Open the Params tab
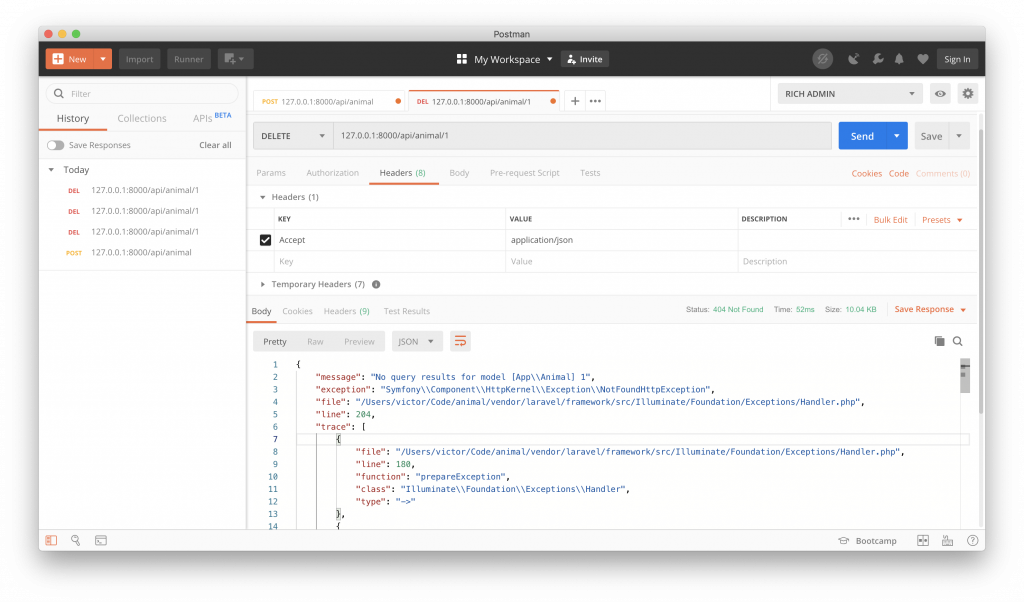The height and width of the screenshot is (602, 1024). [x=271, y=173]
